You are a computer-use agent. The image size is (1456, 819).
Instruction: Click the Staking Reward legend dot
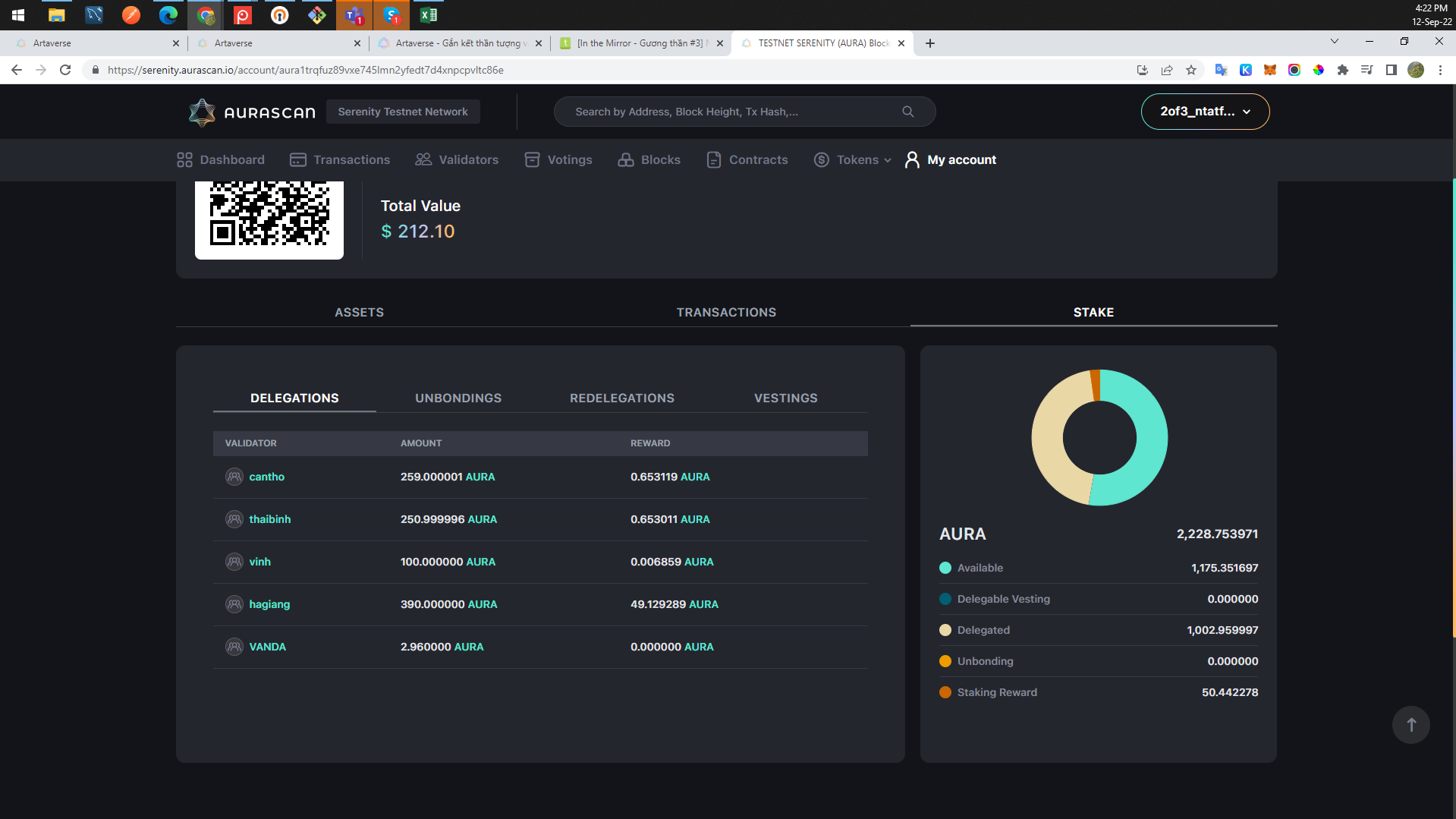coord(945,692)
